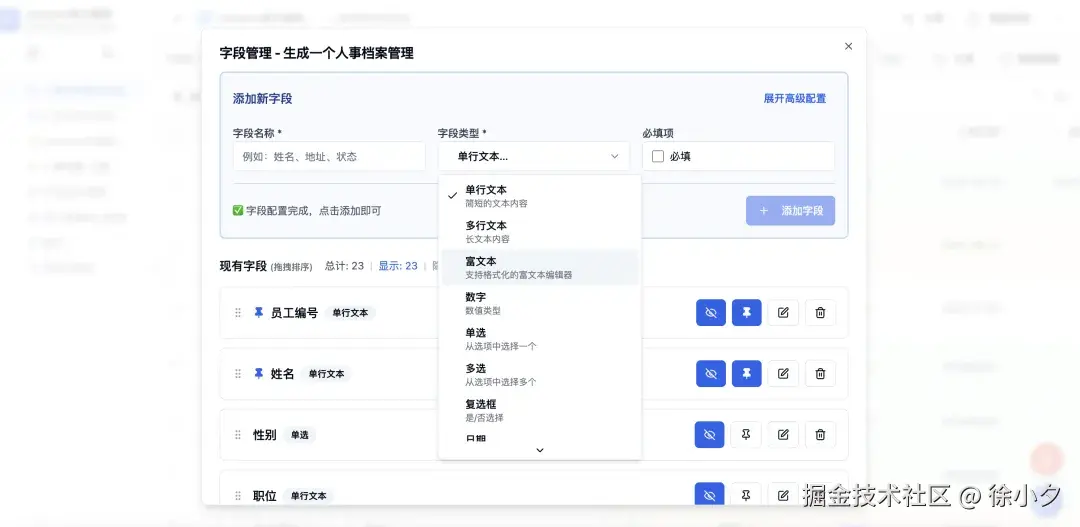Click 展开高级配置 link
1080x527 pixels.
pyautogui.click(x=795, y=99)
